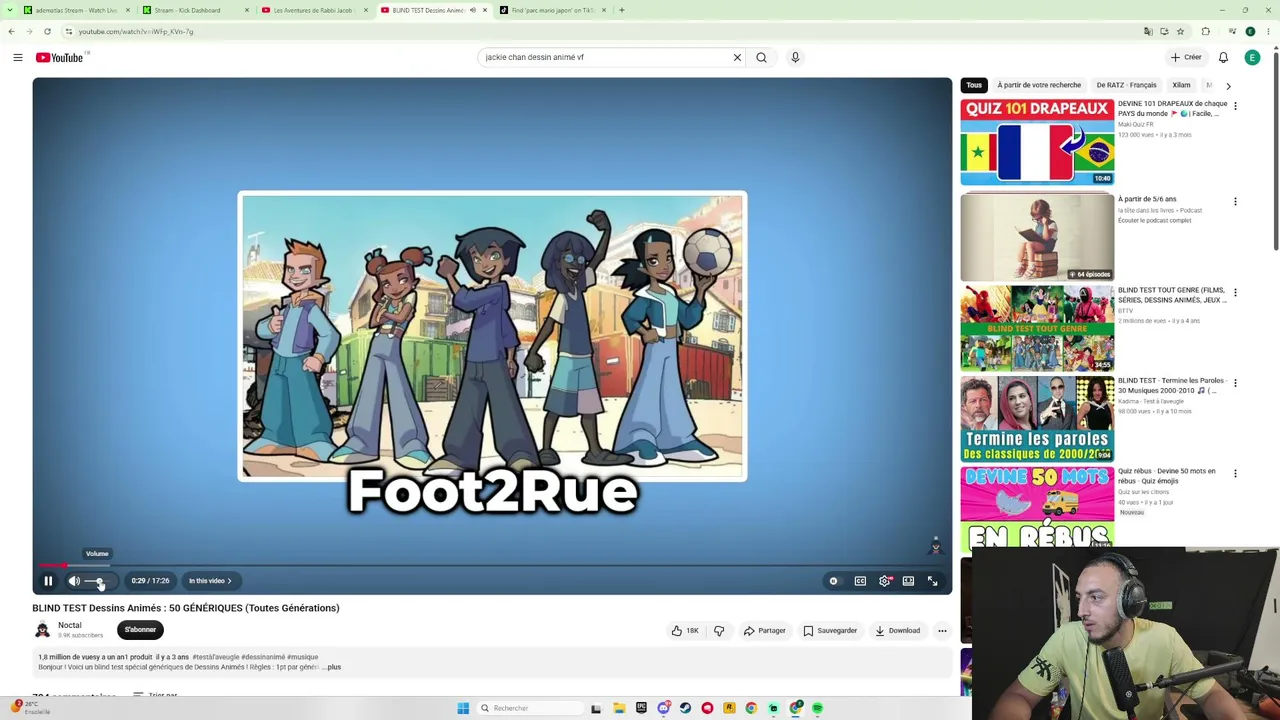Select the 'Tous' filter chip
This screenshot has width=1280, height=720.
(x=974, y=85)
